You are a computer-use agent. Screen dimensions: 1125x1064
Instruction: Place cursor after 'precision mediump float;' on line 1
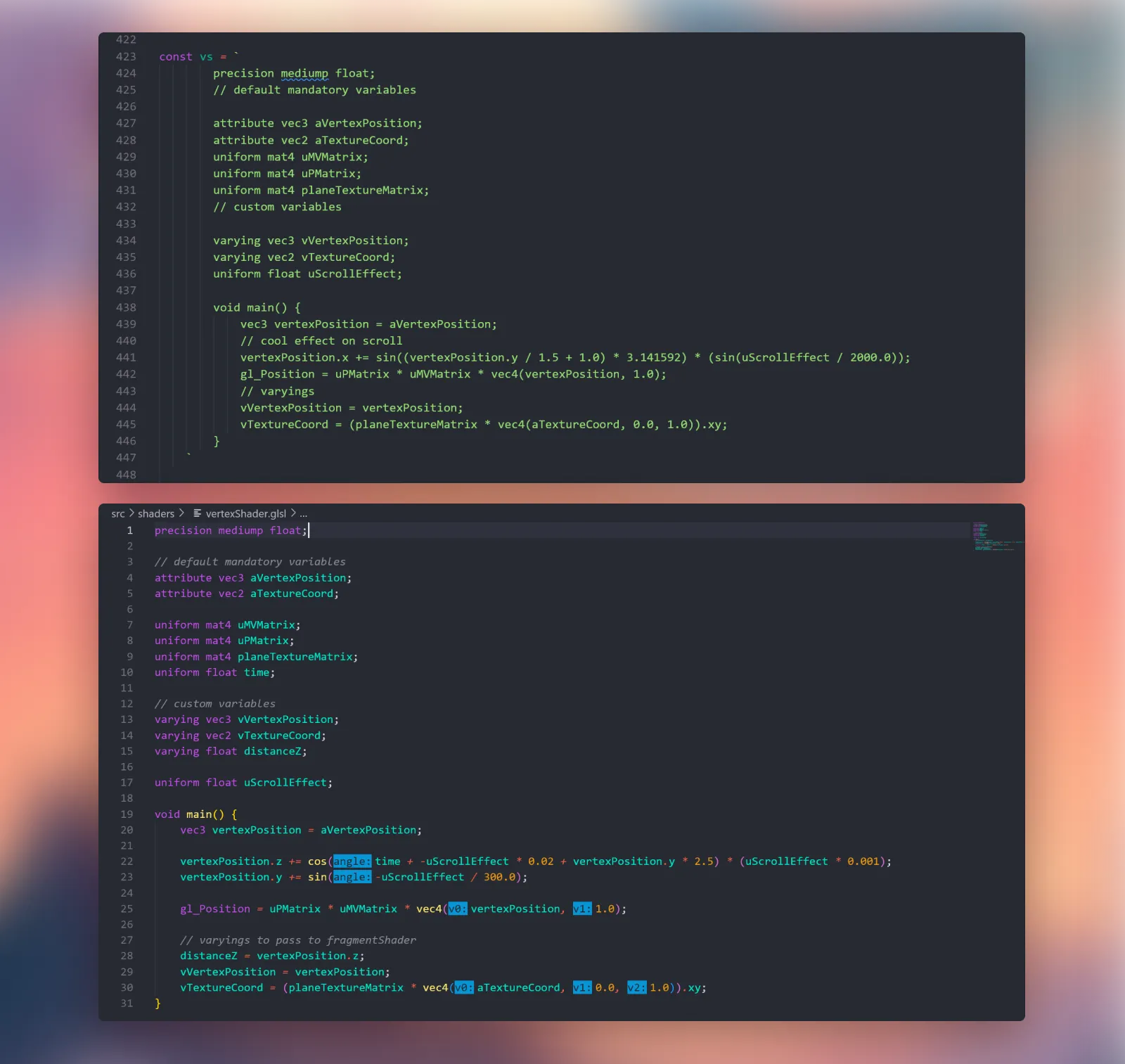308,530
